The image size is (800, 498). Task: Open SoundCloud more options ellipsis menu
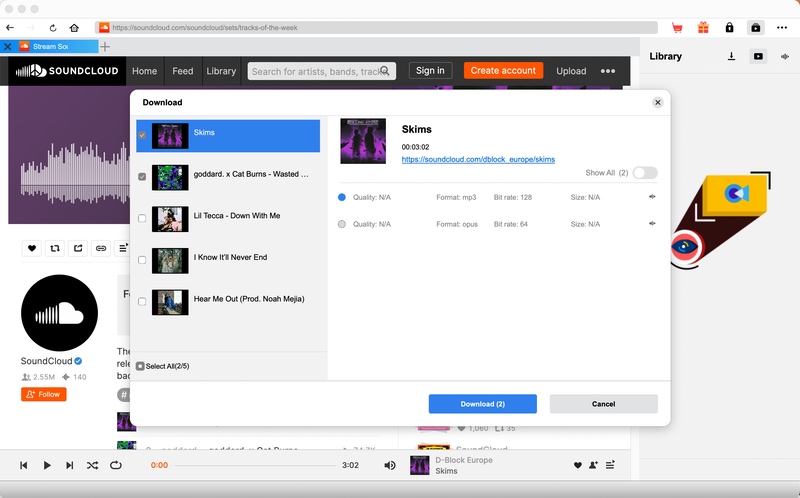click(608, 71)
